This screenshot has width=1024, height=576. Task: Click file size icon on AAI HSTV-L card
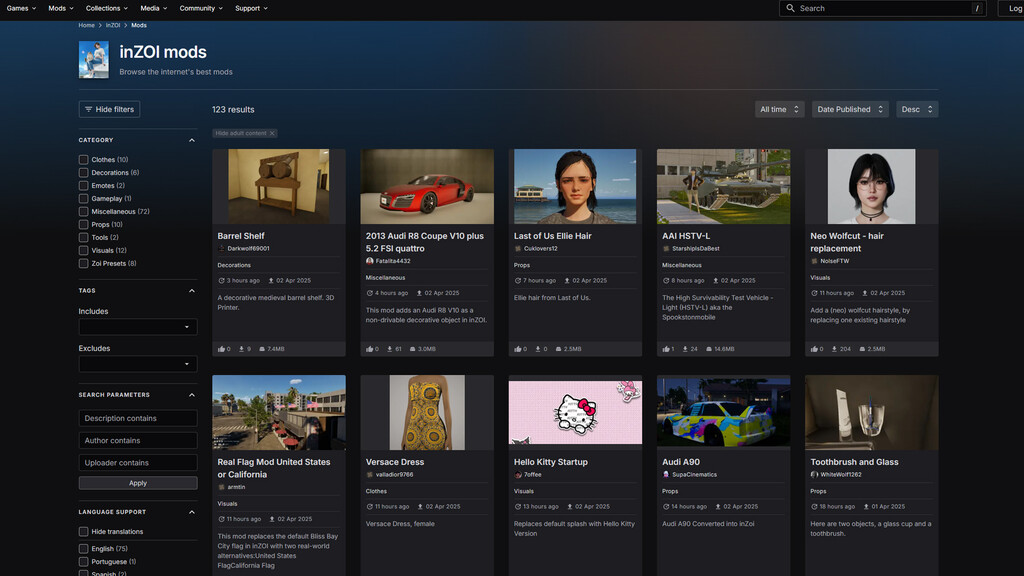tap(709, 349)
